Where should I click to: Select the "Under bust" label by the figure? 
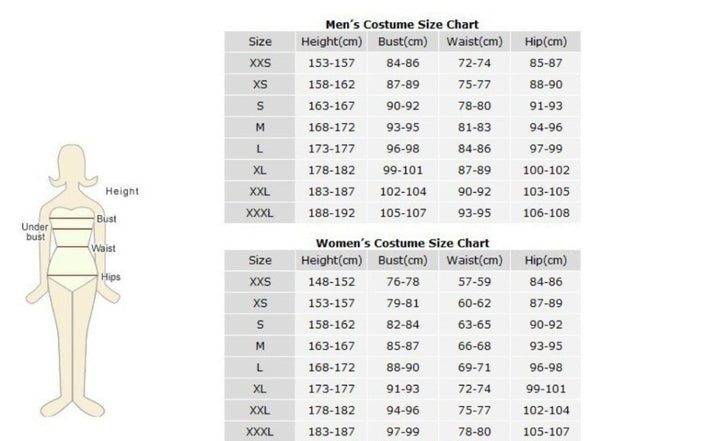click(35, 232)
